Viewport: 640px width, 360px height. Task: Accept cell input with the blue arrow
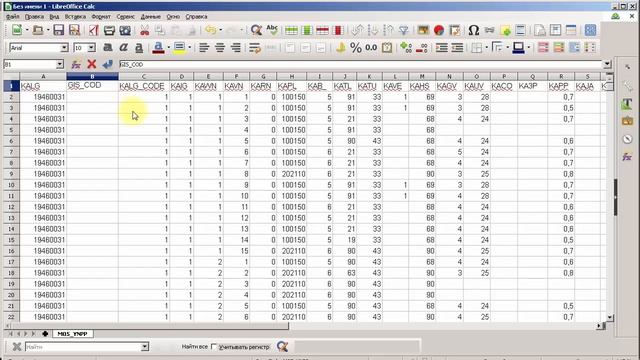coord(108,64)
